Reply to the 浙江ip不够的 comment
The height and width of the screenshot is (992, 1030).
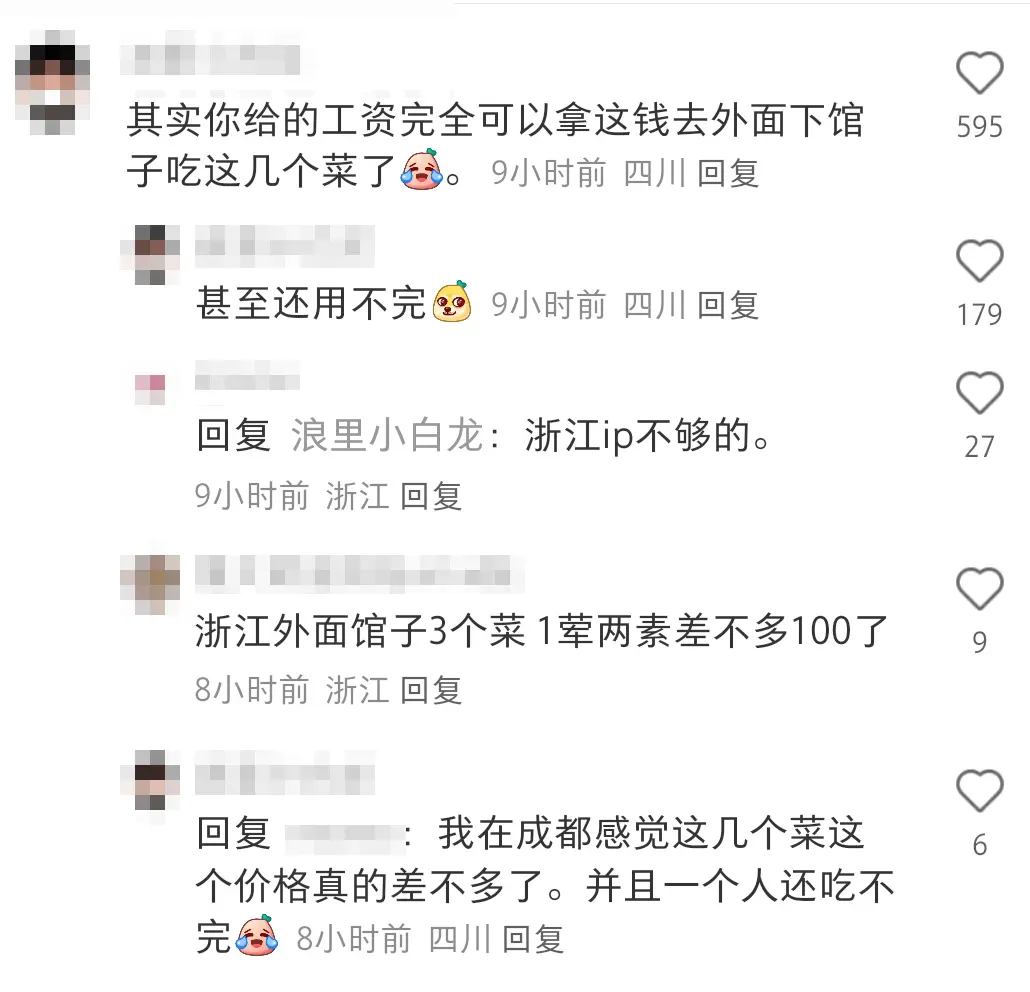(431, 496)
